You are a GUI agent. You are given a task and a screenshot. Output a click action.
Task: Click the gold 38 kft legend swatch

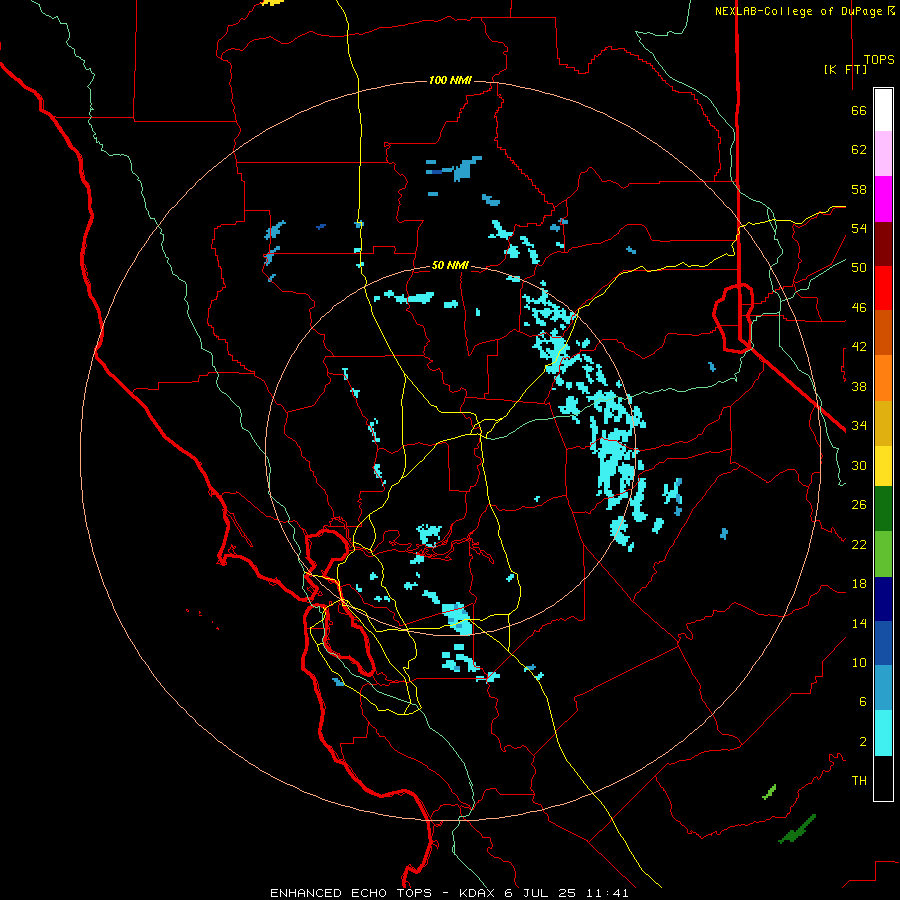click(883, 423)
